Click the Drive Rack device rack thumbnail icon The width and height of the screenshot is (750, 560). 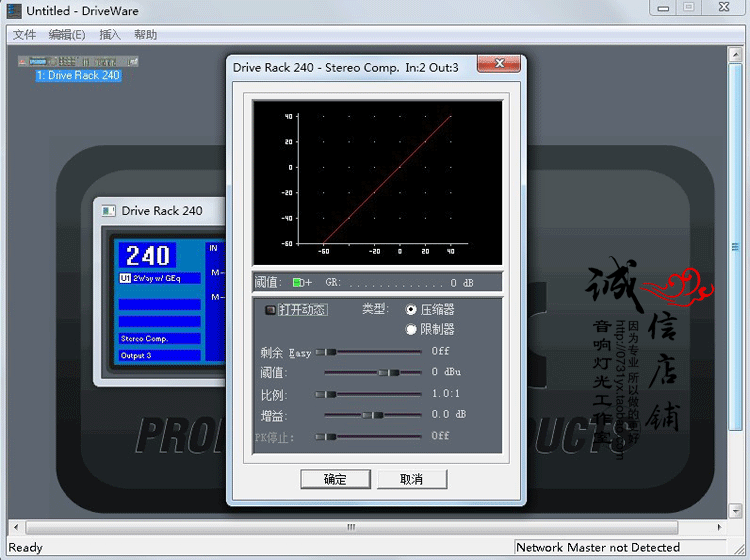pyautogui.click(x=78, y=61)
